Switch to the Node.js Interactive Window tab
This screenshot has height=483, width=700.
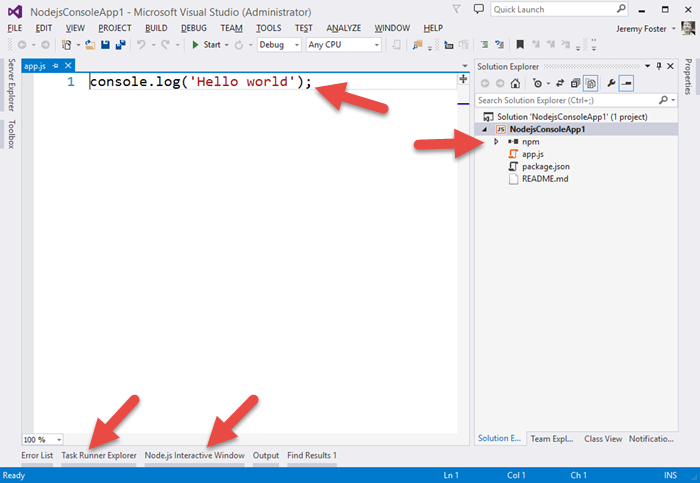pos(194,456)
